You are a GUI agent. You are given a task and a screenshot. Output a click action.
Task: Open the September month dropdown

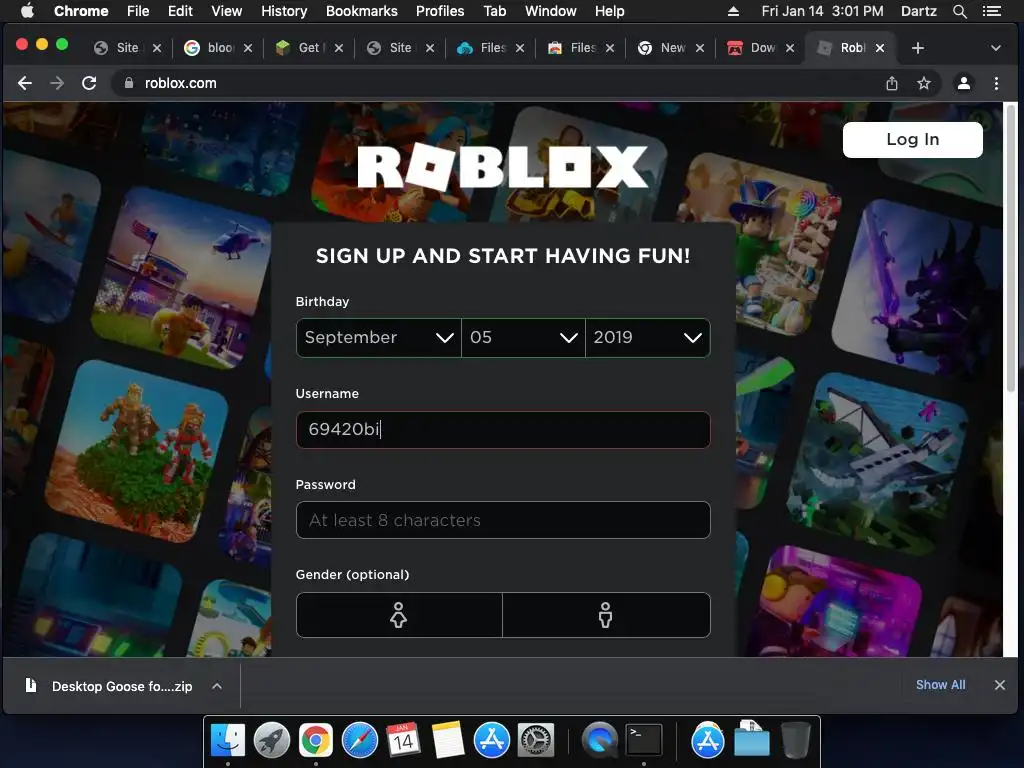pyautogui.click(x=379, y=338)
